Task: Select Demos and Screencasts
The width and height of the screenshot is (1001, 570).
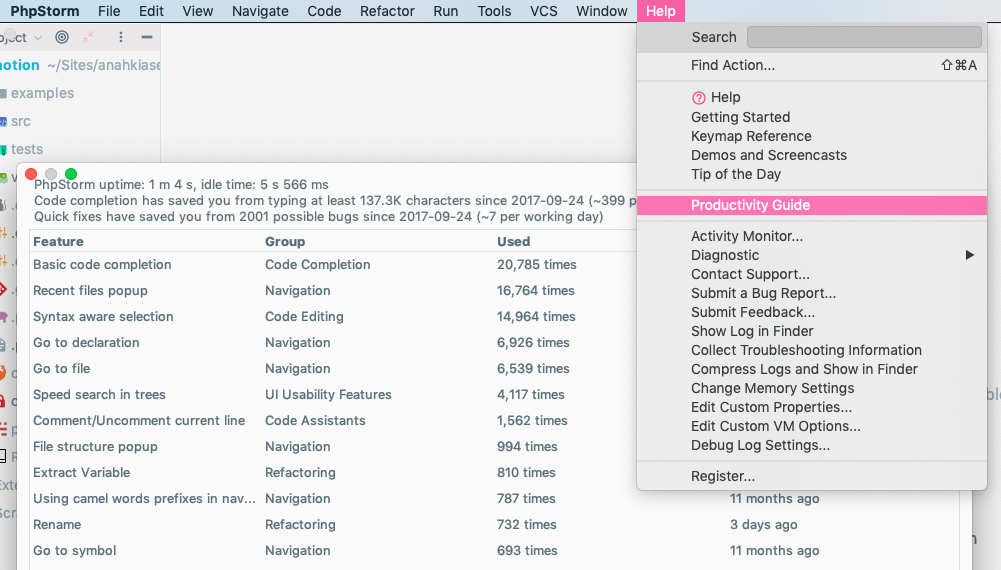Action: click(812, 155)
